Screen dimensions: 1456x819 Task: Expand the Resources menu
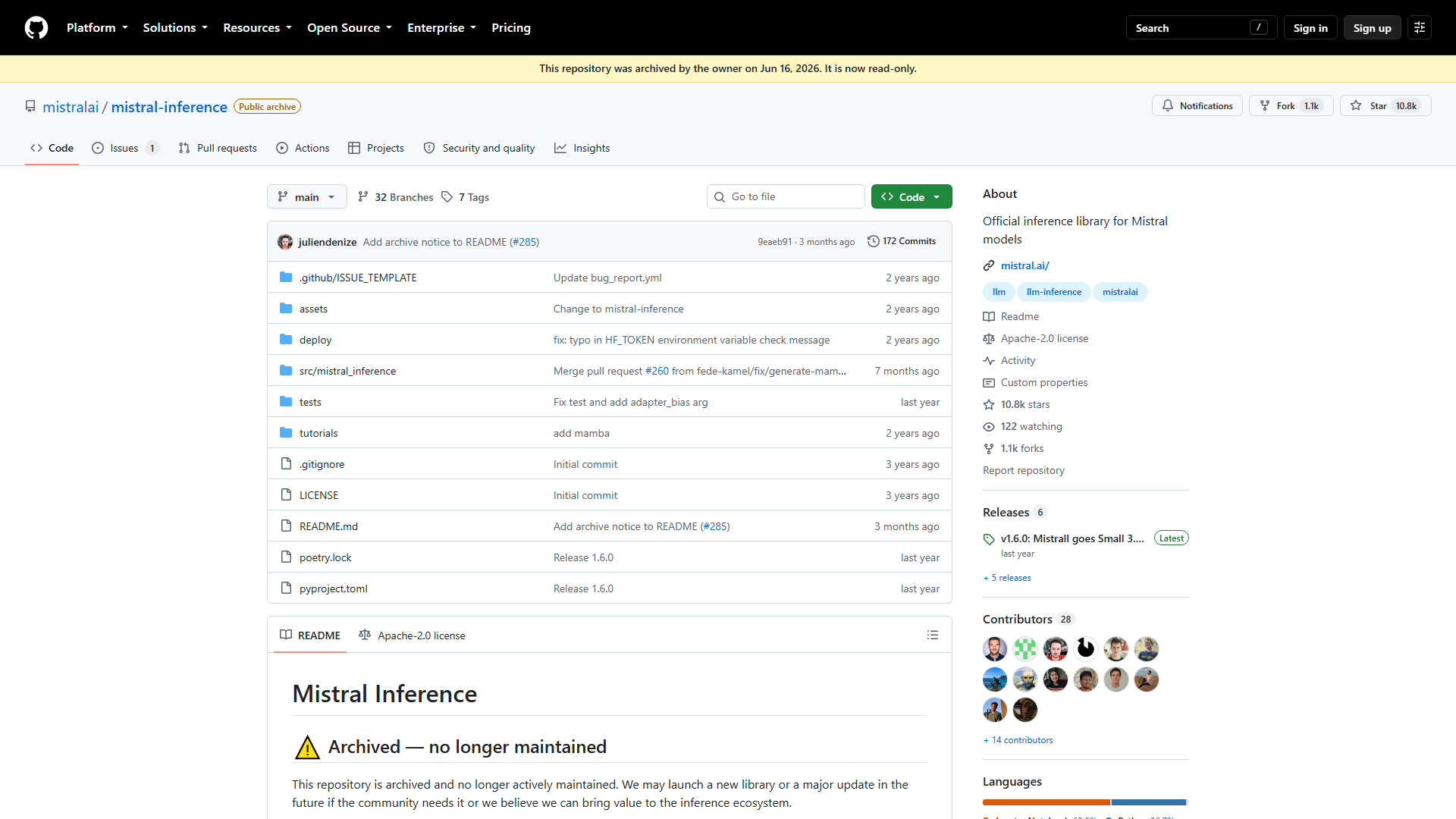point(257,28)
